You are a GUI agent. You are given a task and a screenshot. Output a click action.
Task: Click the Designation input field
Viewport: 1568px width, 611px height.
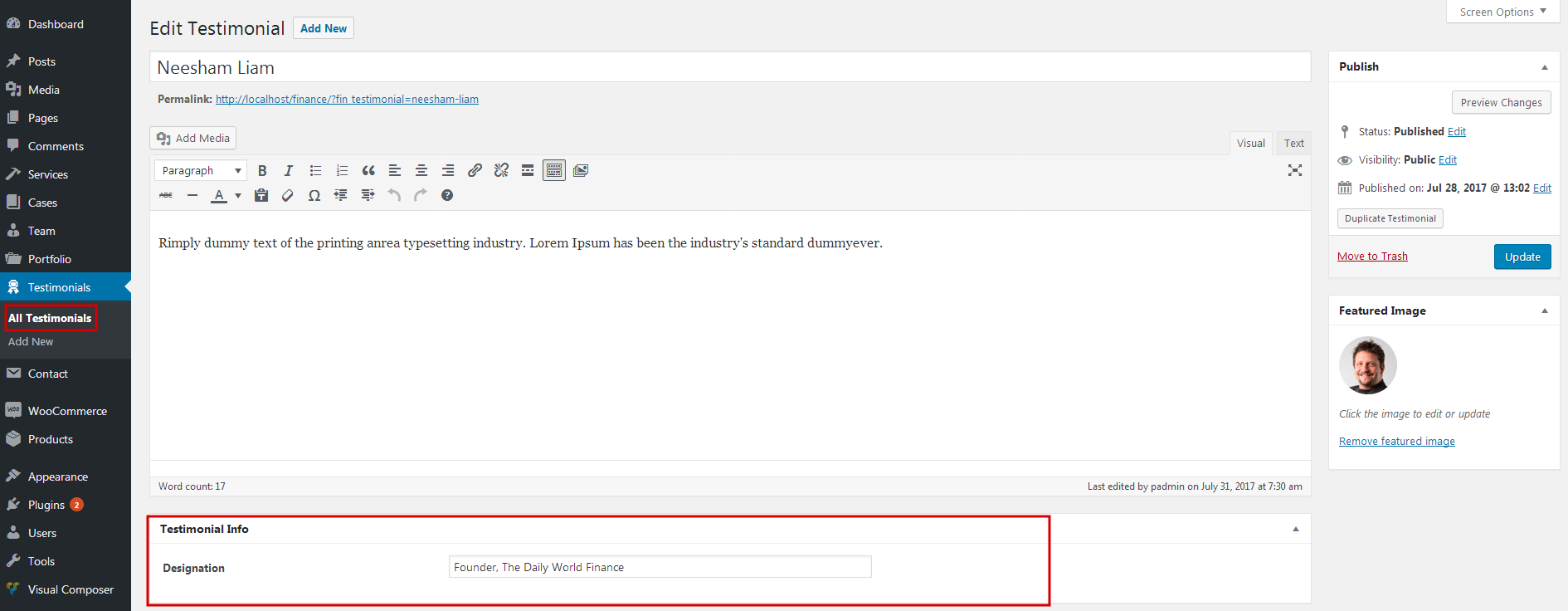[660, 567]
